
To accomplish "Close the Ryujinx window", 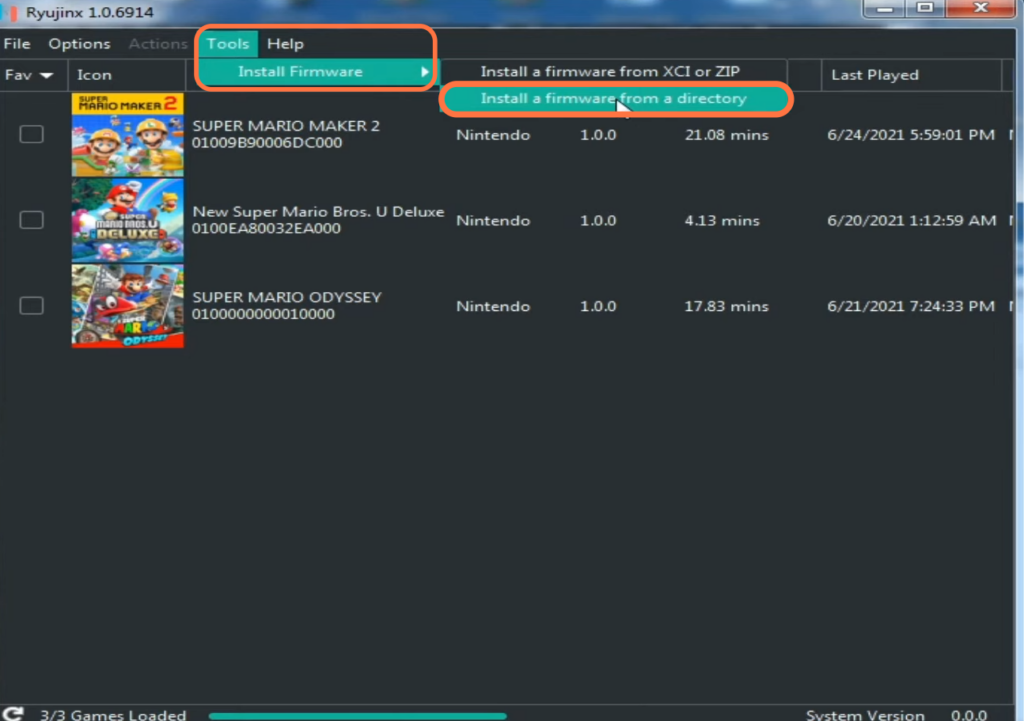I will (x=980, y=8).
